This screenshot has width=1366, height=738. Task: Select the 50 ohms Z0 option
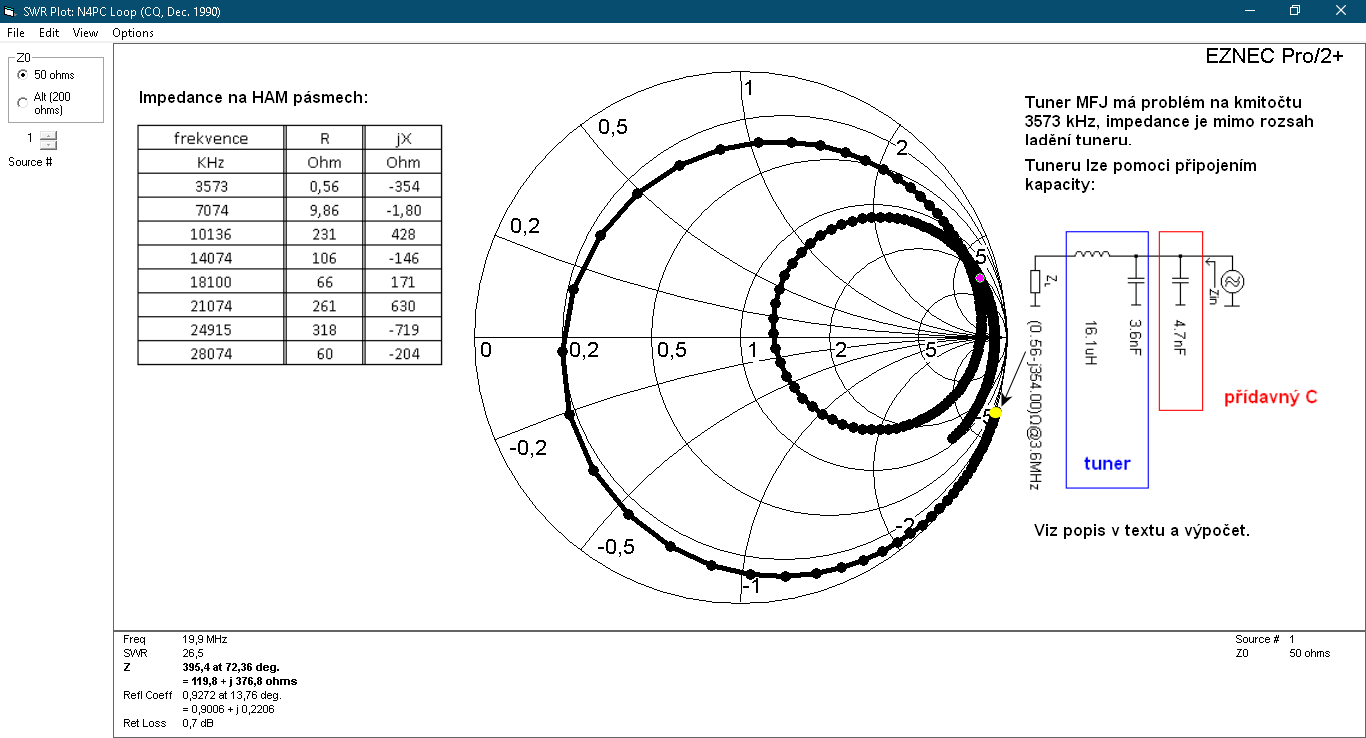click(23, 75)
